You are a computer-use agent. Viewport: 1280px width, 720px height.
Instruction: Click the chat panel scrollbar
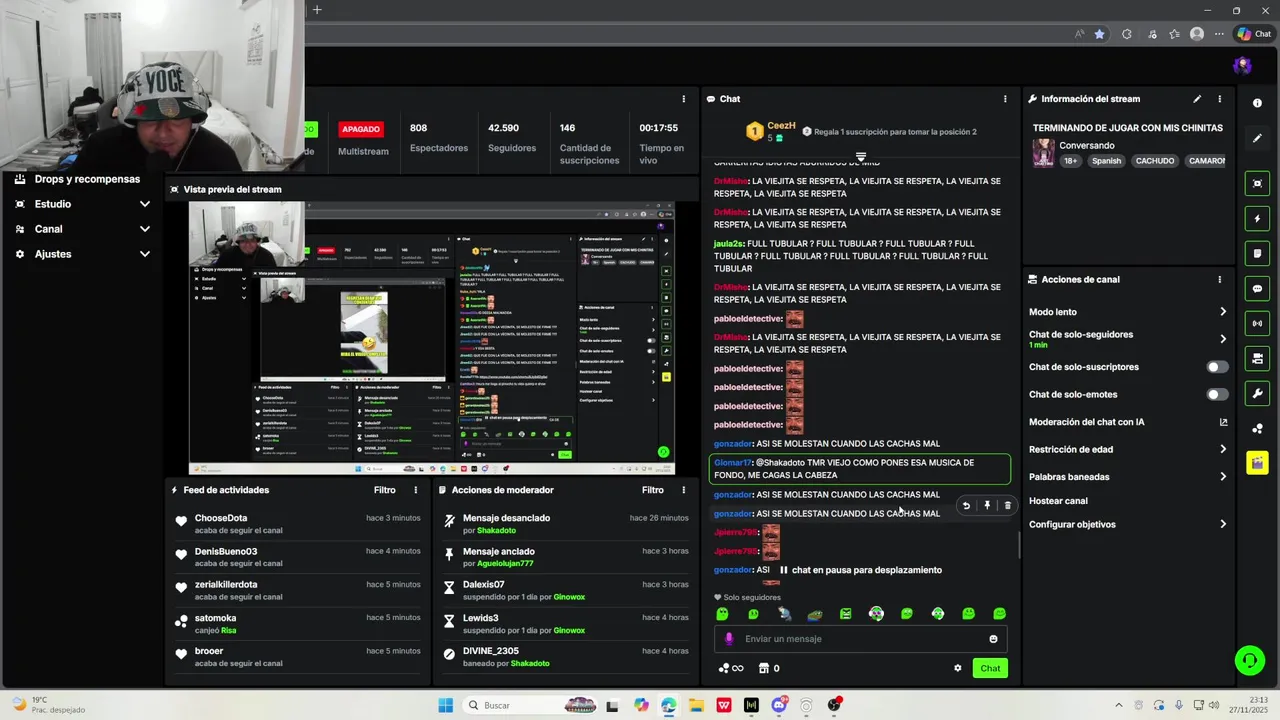(1019, 546)
